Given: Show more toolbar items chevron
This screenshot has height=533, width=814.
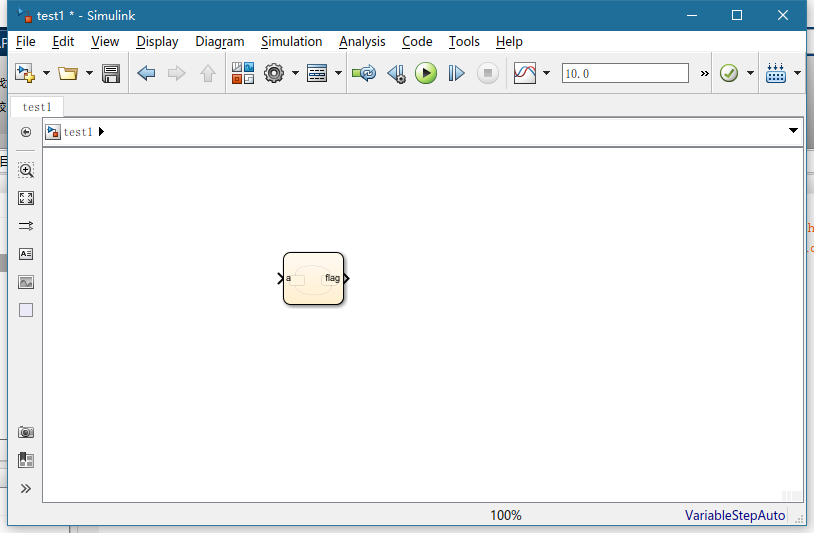Looking at the screenshot, I should (704, 74).
